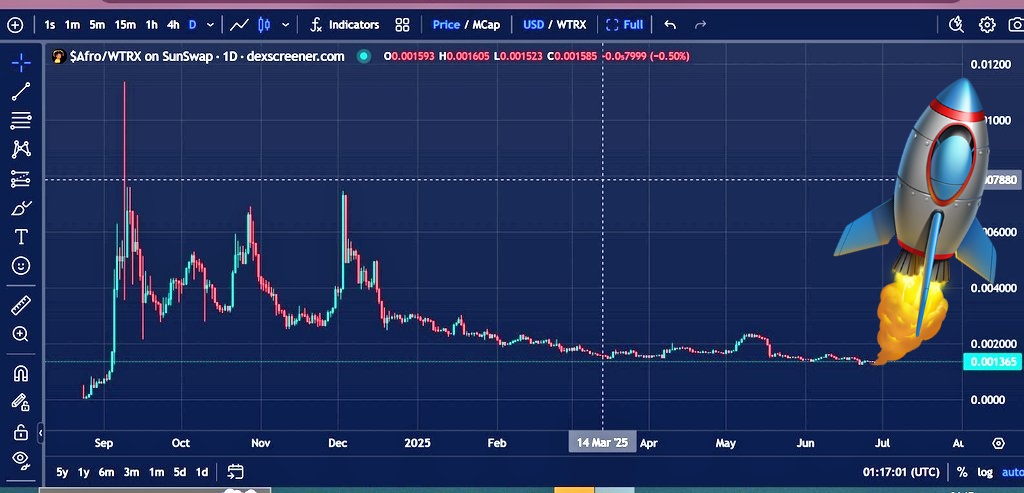1024x493 pixels.
Task: Set denomination to WTRX
Action: (x=571, y=25)
